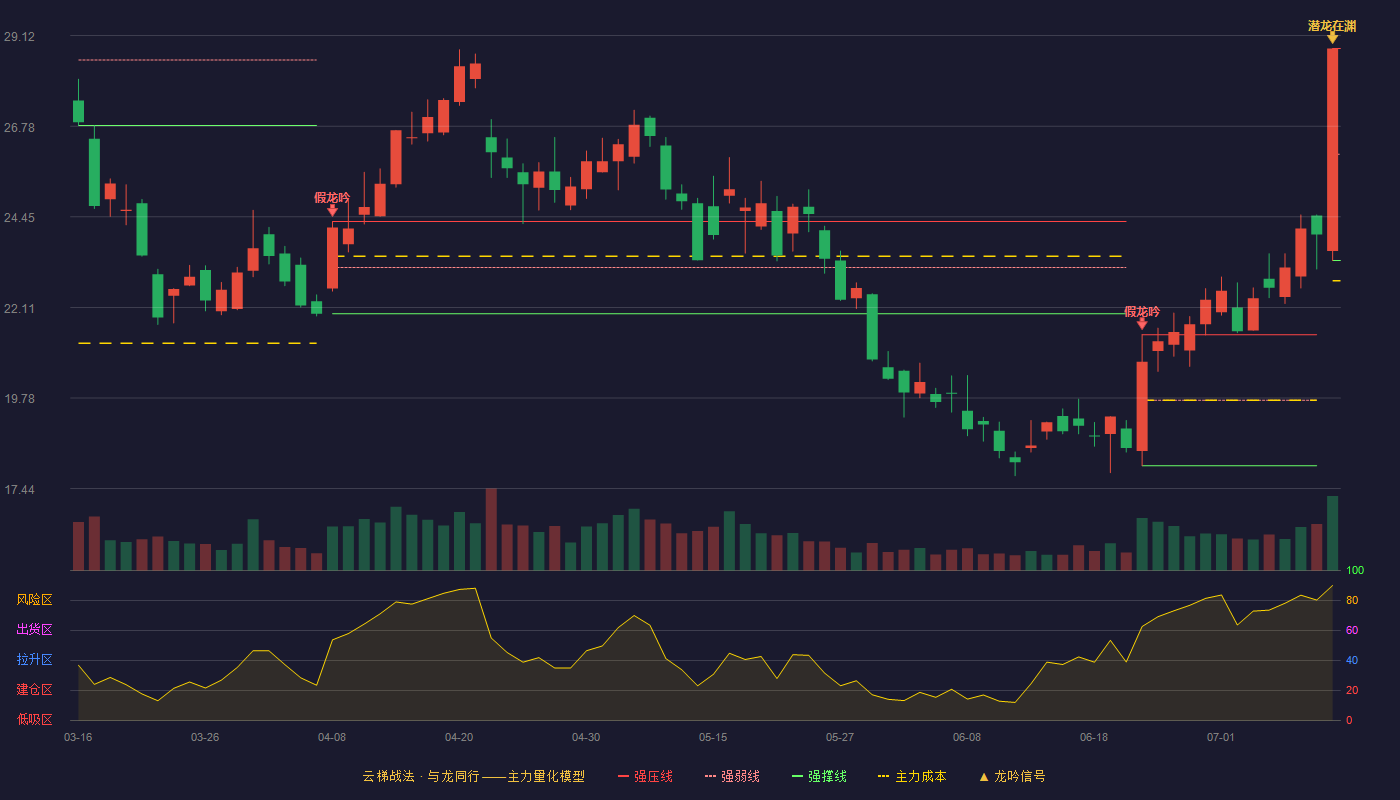The width and height of the screenshot is (1400, 800).
Task: Toggle the 龙吟信号 legend triangle
Action: coord(983,777)
